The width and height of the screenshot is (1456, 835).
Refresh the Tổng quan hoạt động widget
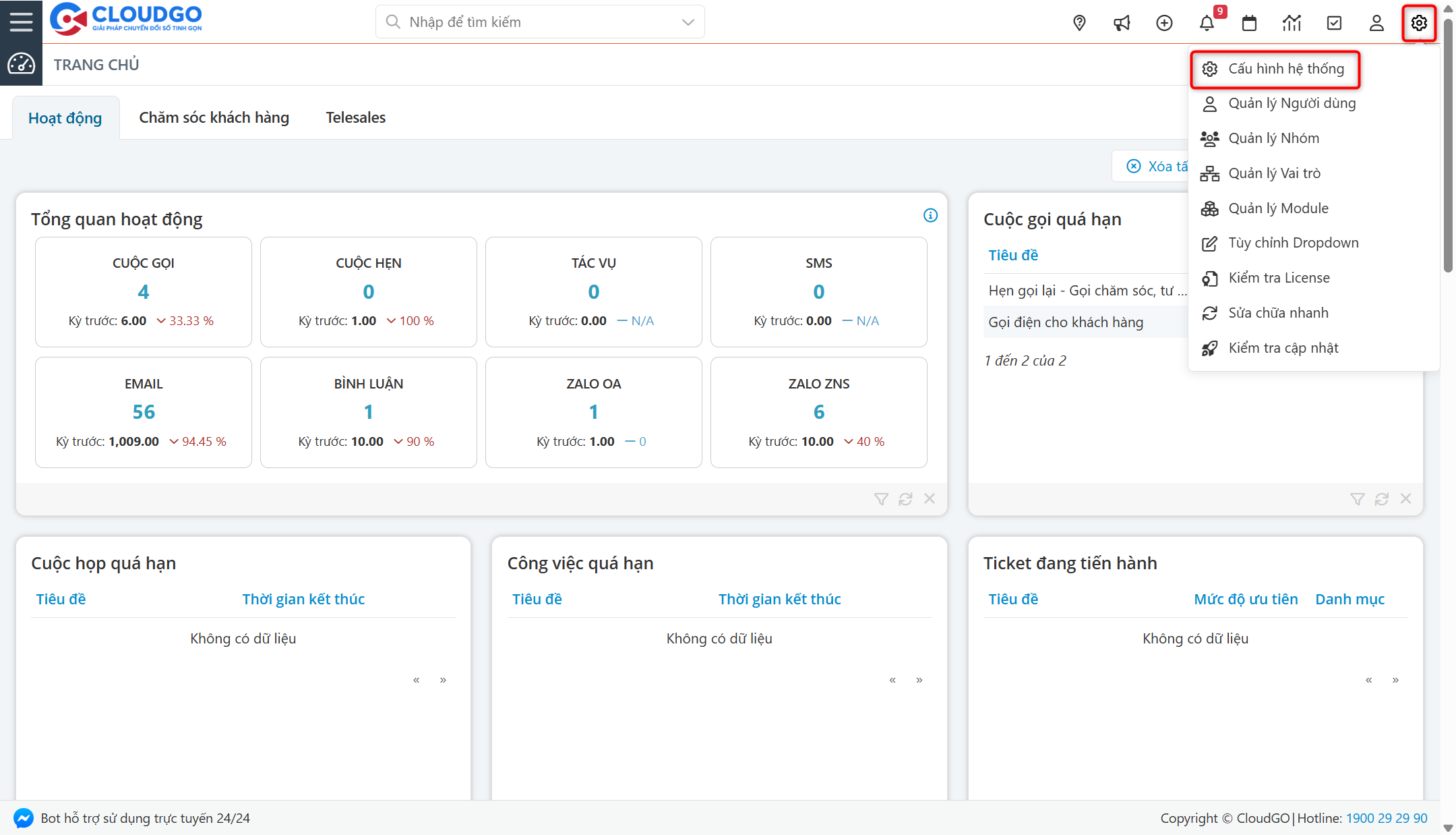point(905,498)
